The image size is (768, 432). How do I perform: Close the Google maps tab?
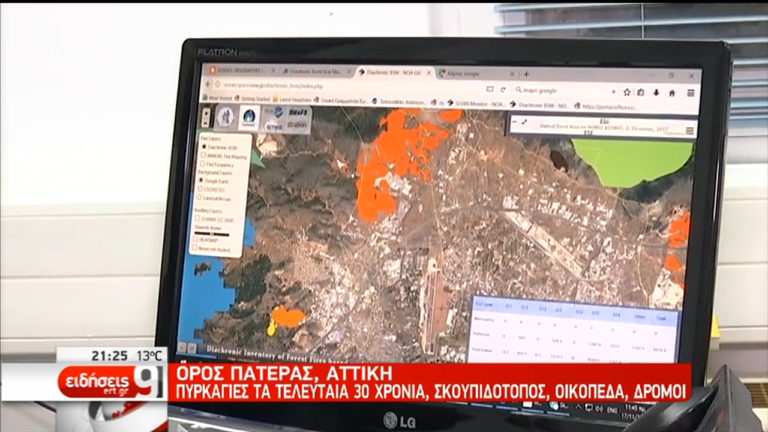[512, 74]
